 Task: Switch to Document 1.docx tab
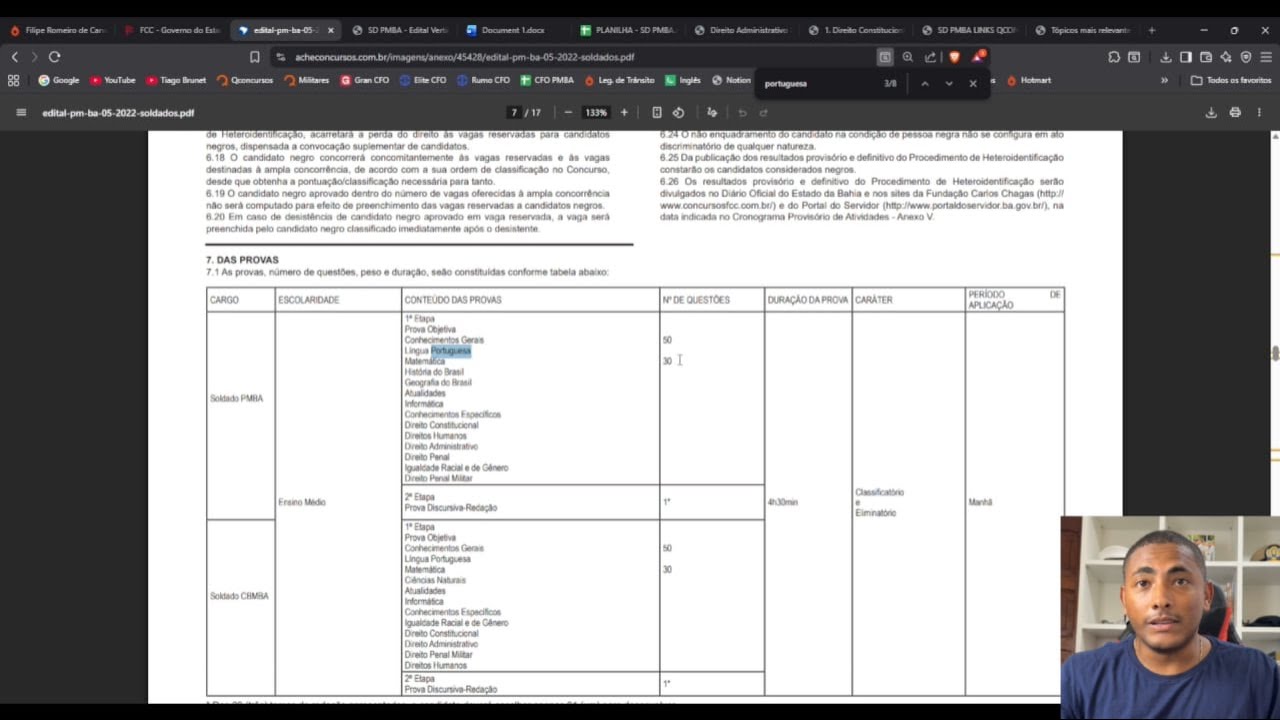point(514,30)
